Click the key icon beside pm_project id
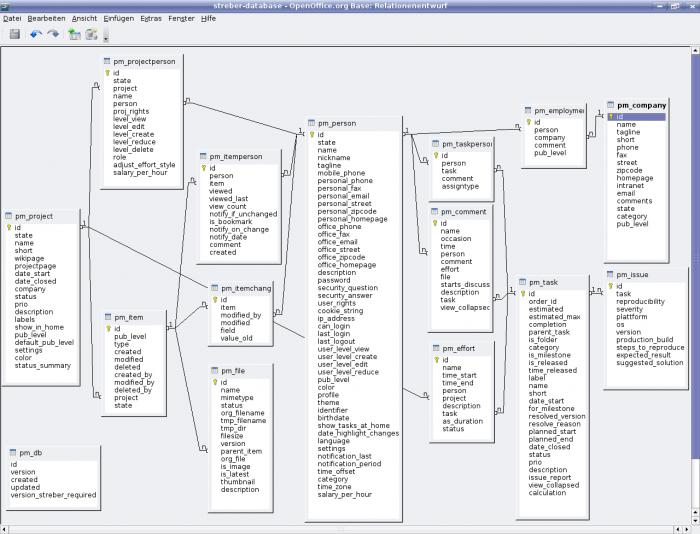 (x=8, y=227)
